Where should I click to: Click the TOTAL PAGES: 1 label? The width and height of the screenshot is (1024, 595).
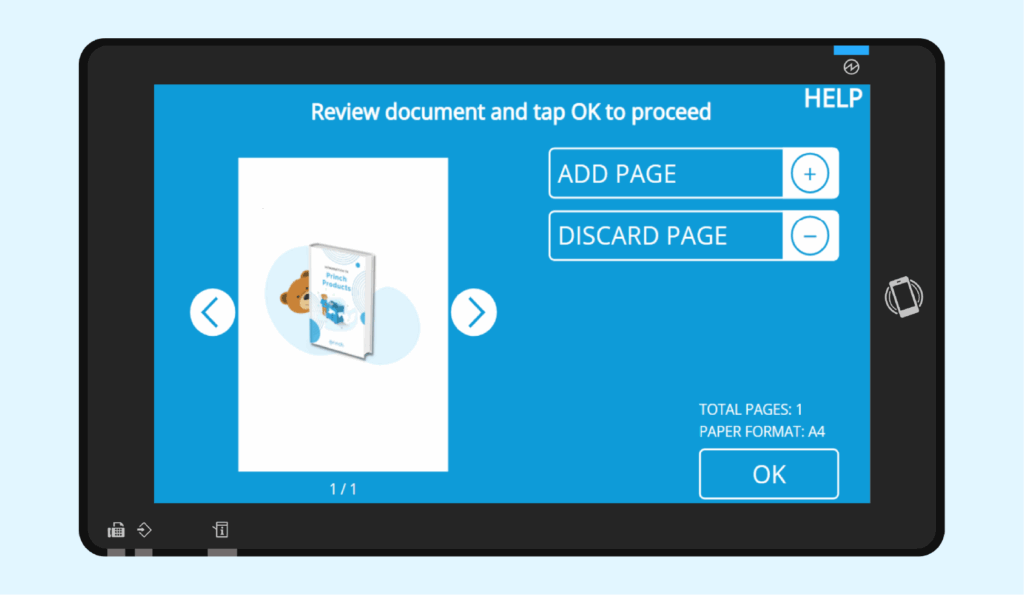click(751, 409)
